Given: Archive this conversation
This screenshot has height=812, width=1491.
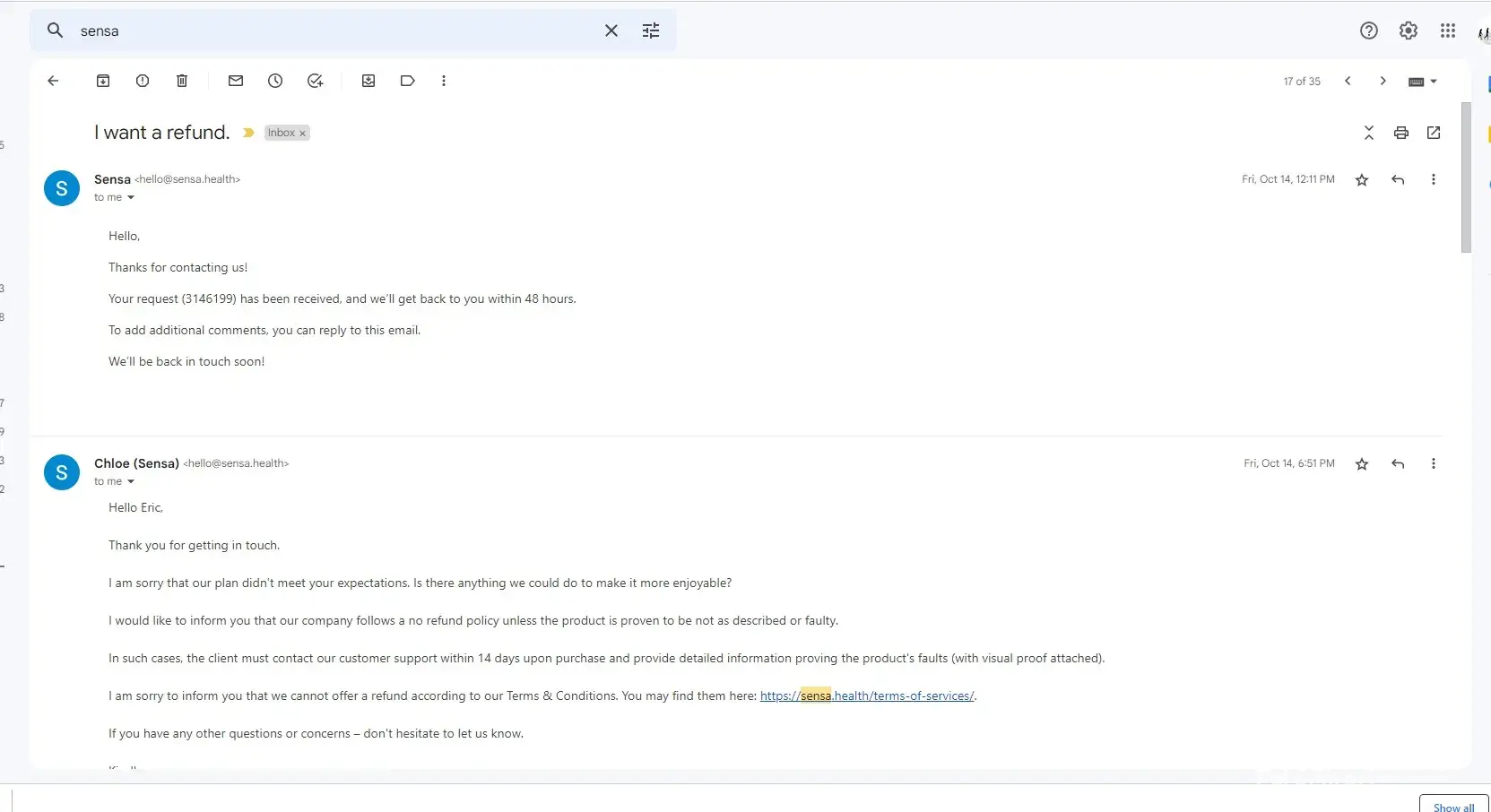Looking at the screenshot, I should pos(103,81).
